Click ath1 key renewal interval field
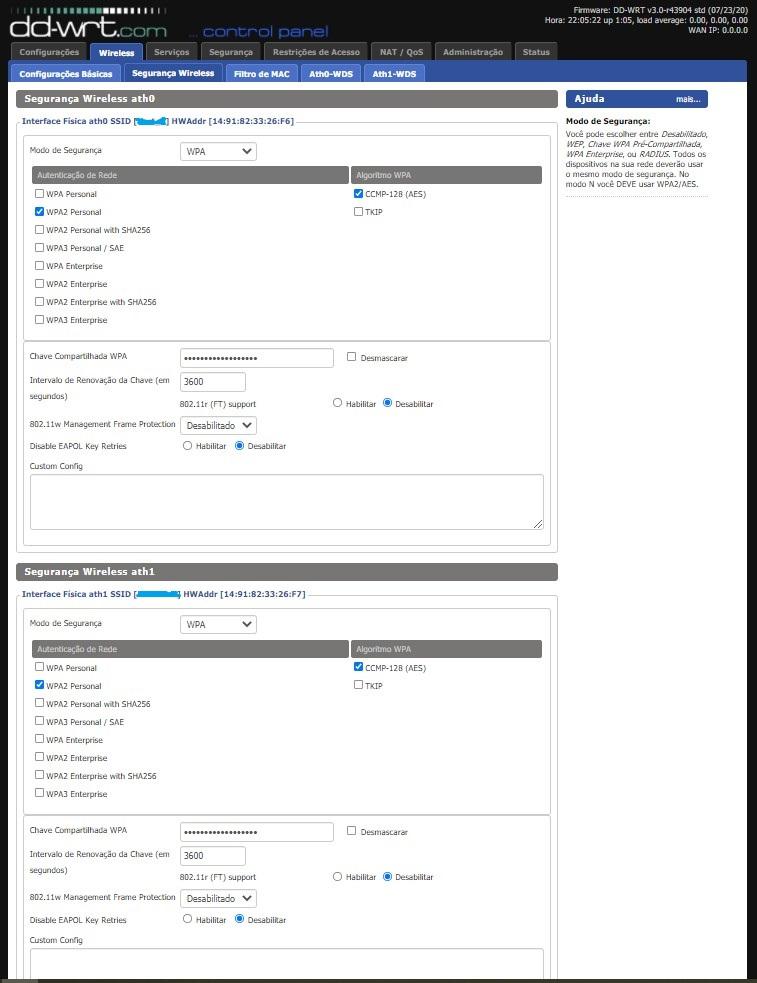The height and width of the screenshot is (983, 757). click(213, 856)
